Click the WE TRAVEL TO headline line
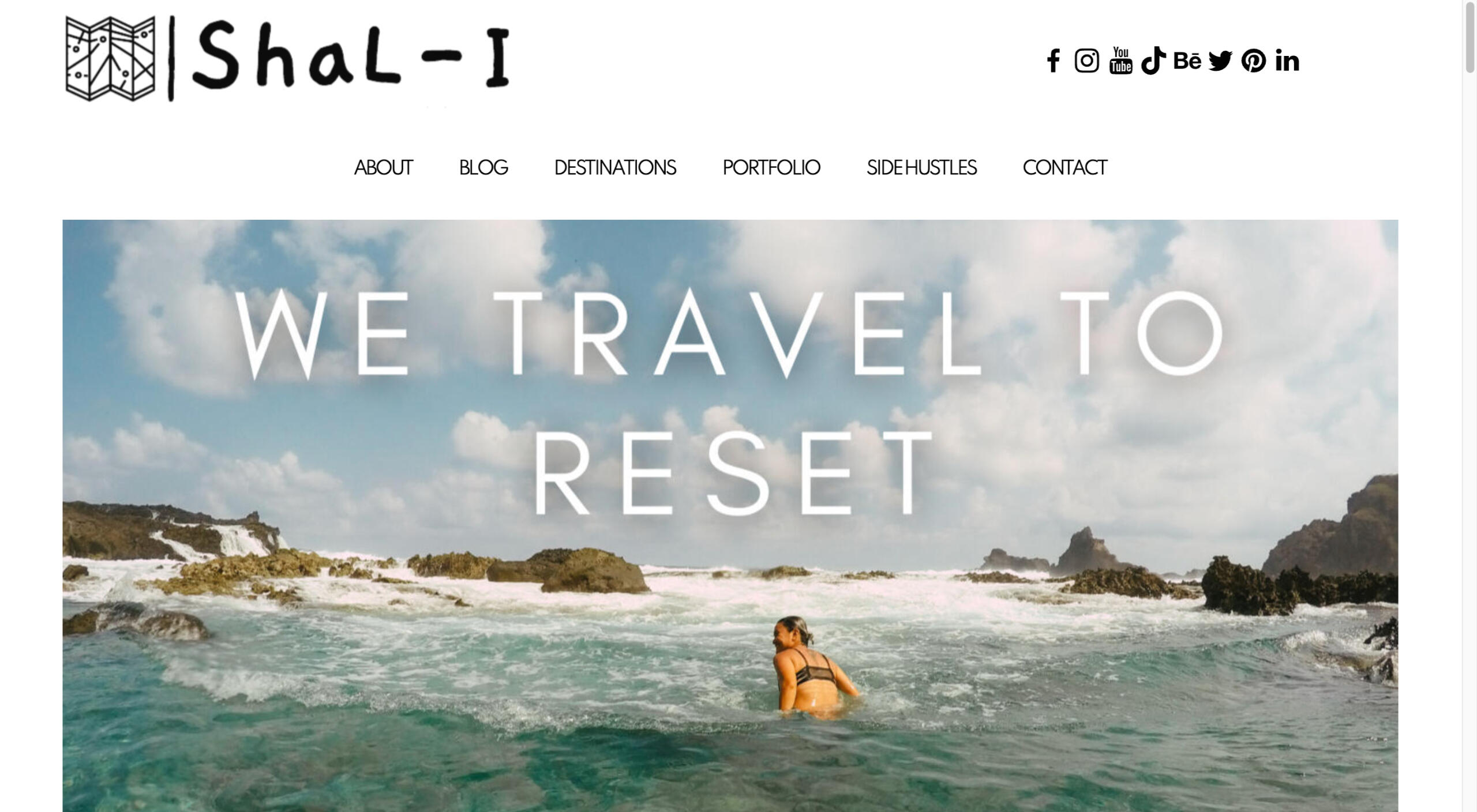This screenshot has width=1477, height=812. coord(730,334)
